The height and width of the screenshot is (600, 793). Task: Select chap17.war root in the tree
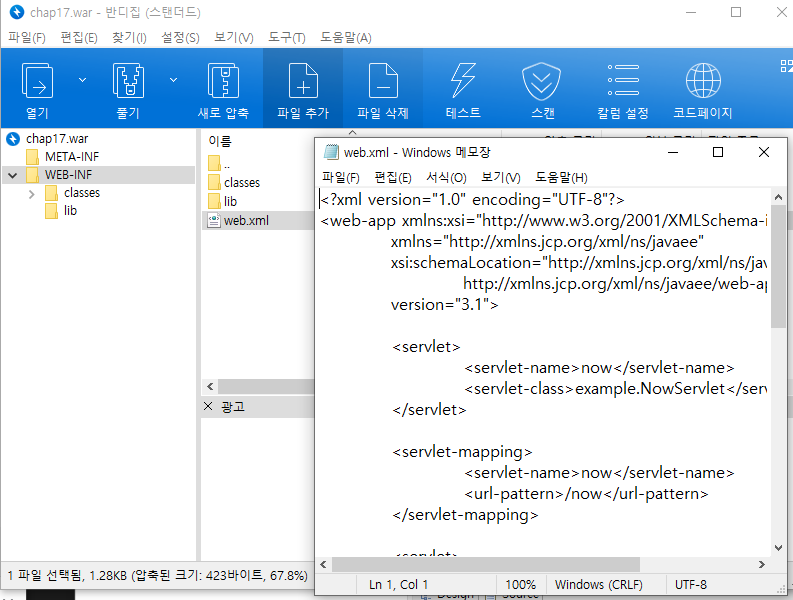(x=57, y=139)
